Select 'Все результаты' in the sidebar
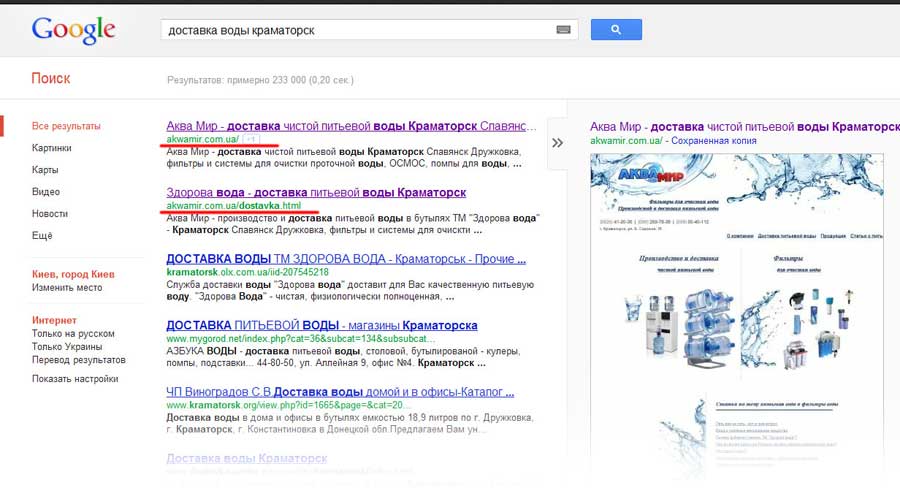 pos(66,126)
